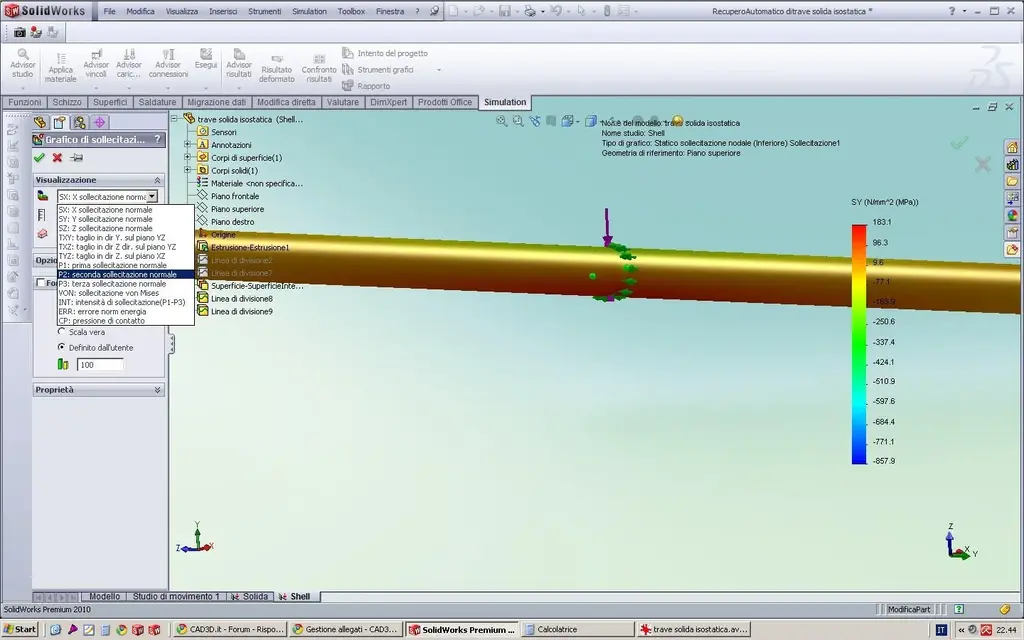Viewport: 1024px width, 640px height.
Task: Open the Advisor studio dropdown arrow
Action: pyautogui.click(x=23, y=88)
